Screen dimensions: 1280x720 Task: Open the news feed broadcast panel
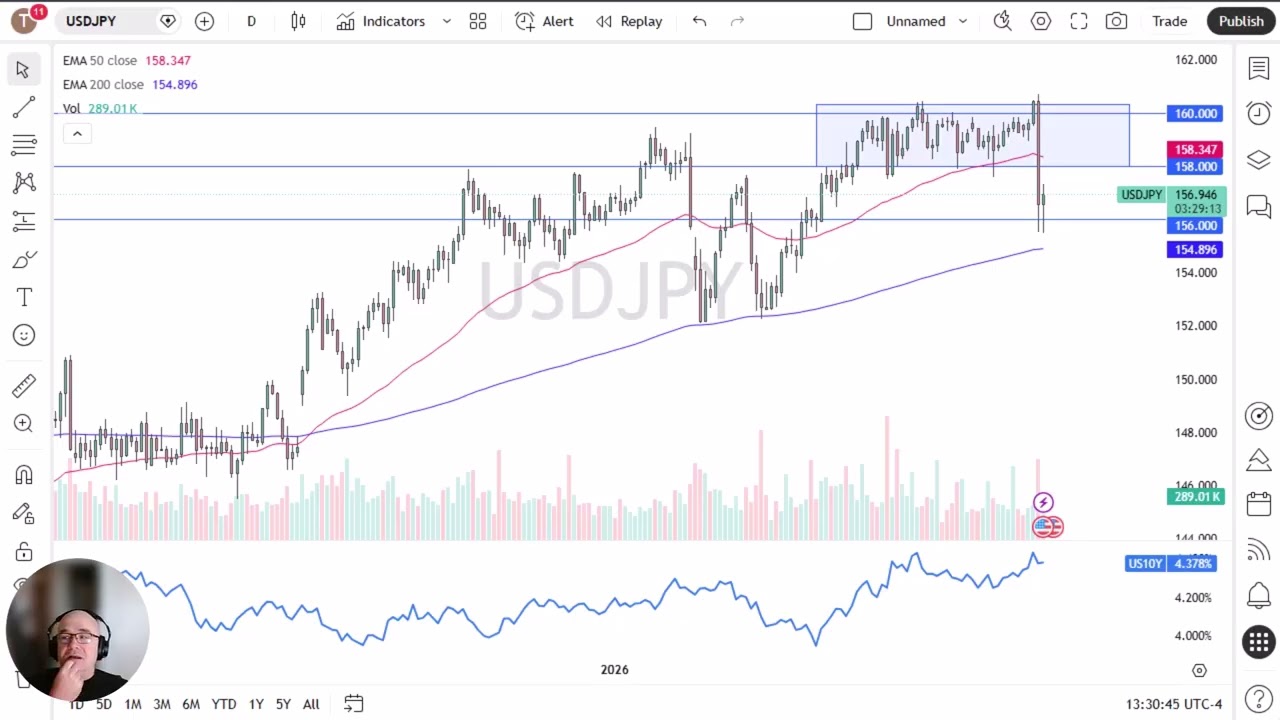(x=1259, y=550)
